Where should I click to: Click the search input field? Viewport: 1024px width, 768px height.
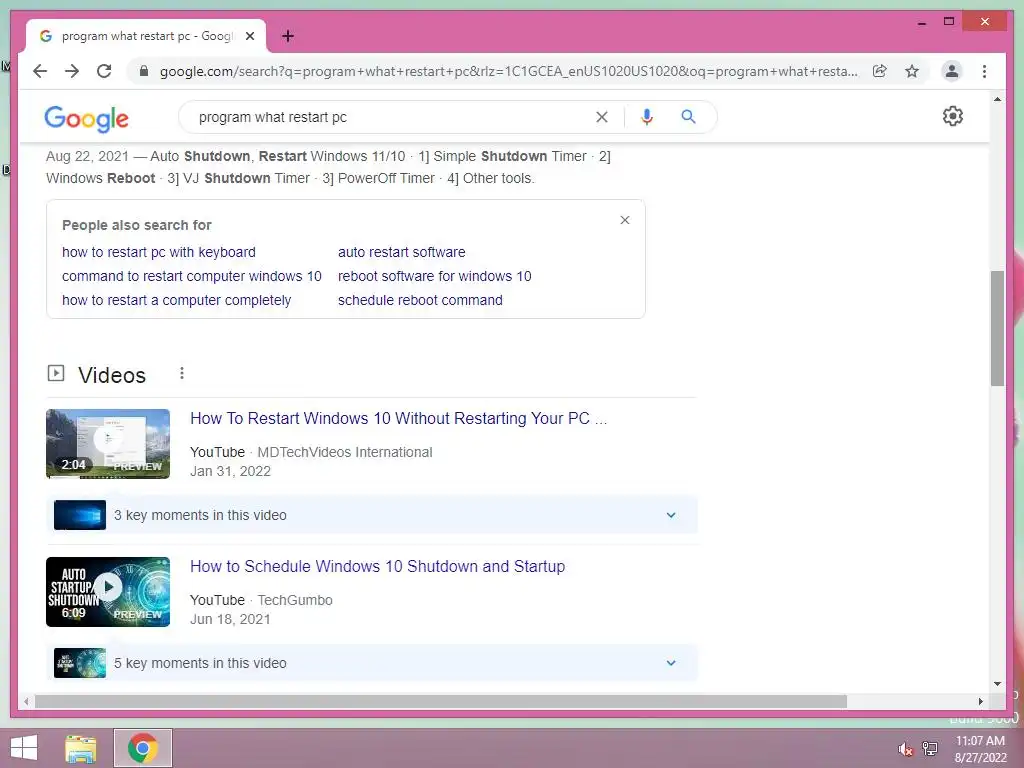[392, 117]
